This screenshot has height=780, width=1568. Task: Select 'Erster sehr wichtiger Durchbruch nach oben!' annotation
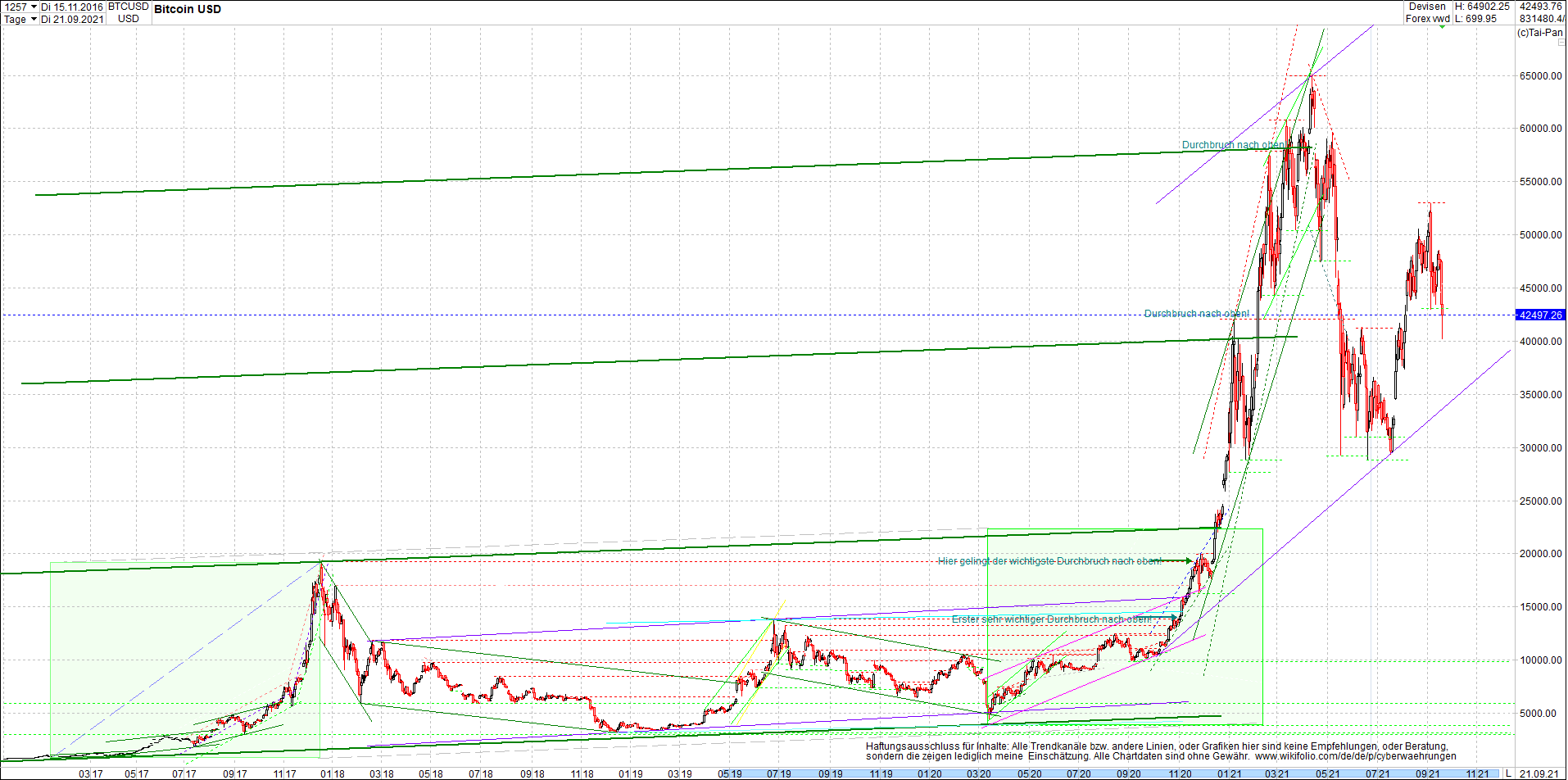tap(1052, 619)
